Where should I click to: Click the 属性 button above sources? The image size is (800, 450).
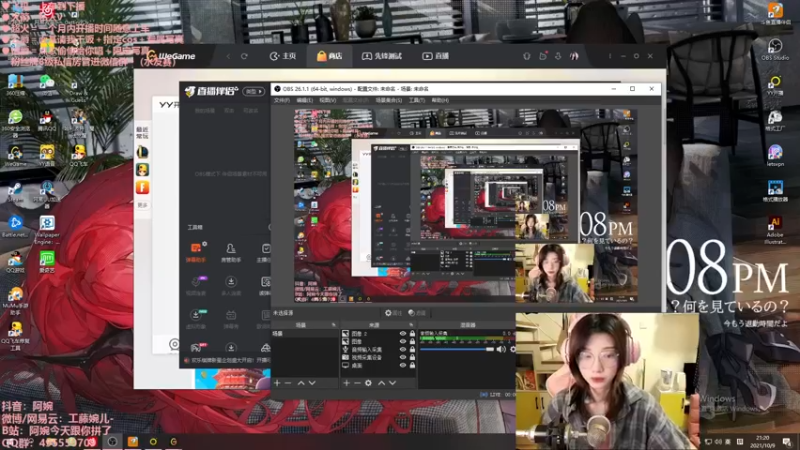tap(393, 313)
